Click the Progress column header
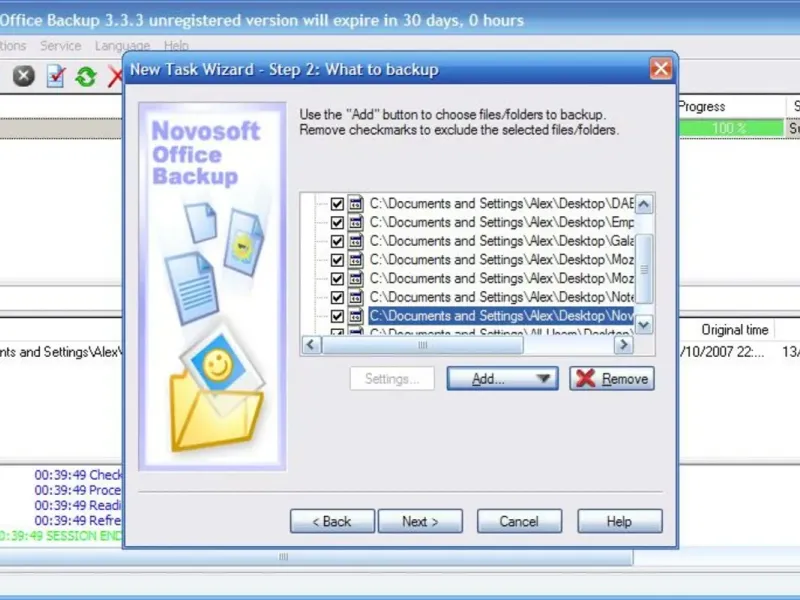This screenshot has height=600, width=800. coord(731,107)
